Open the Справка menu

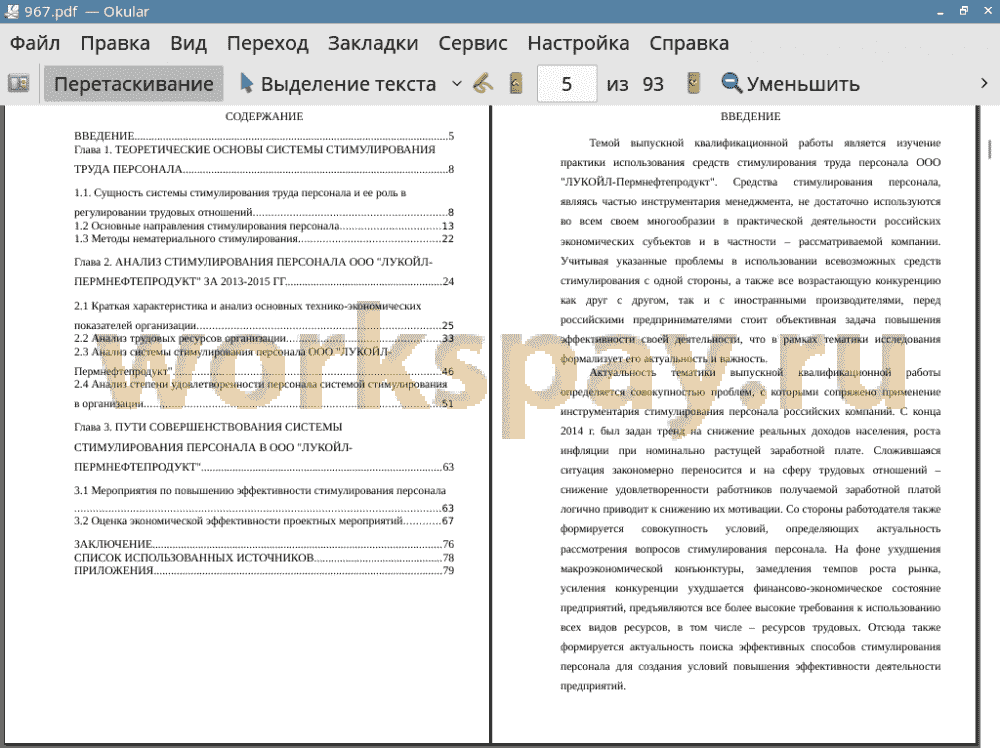click(x=689, y=43)
